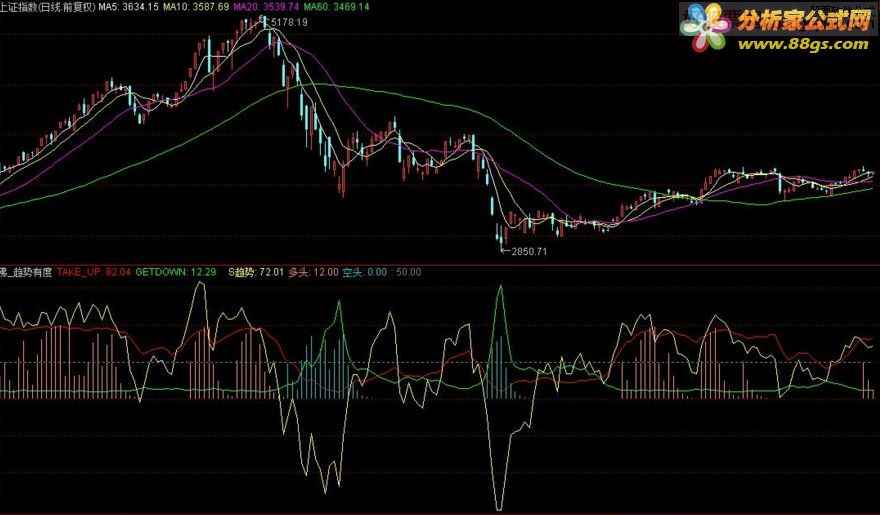Click the 分析家公式网 logo text
This screenshot has width=880, height=515.
click(804, 21)
